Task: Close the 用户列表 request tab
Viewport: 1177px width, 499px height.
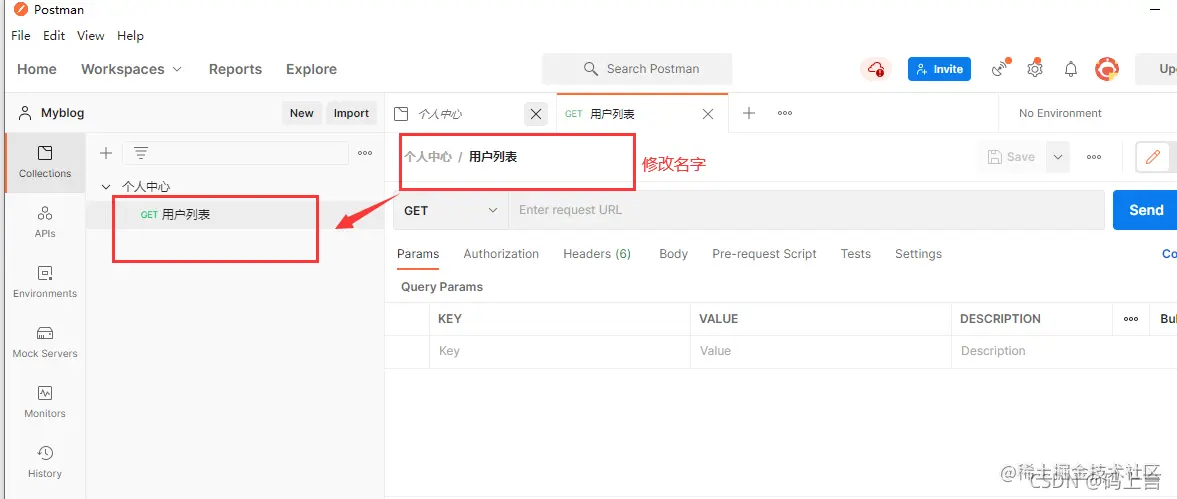Action: click(708, 114)
